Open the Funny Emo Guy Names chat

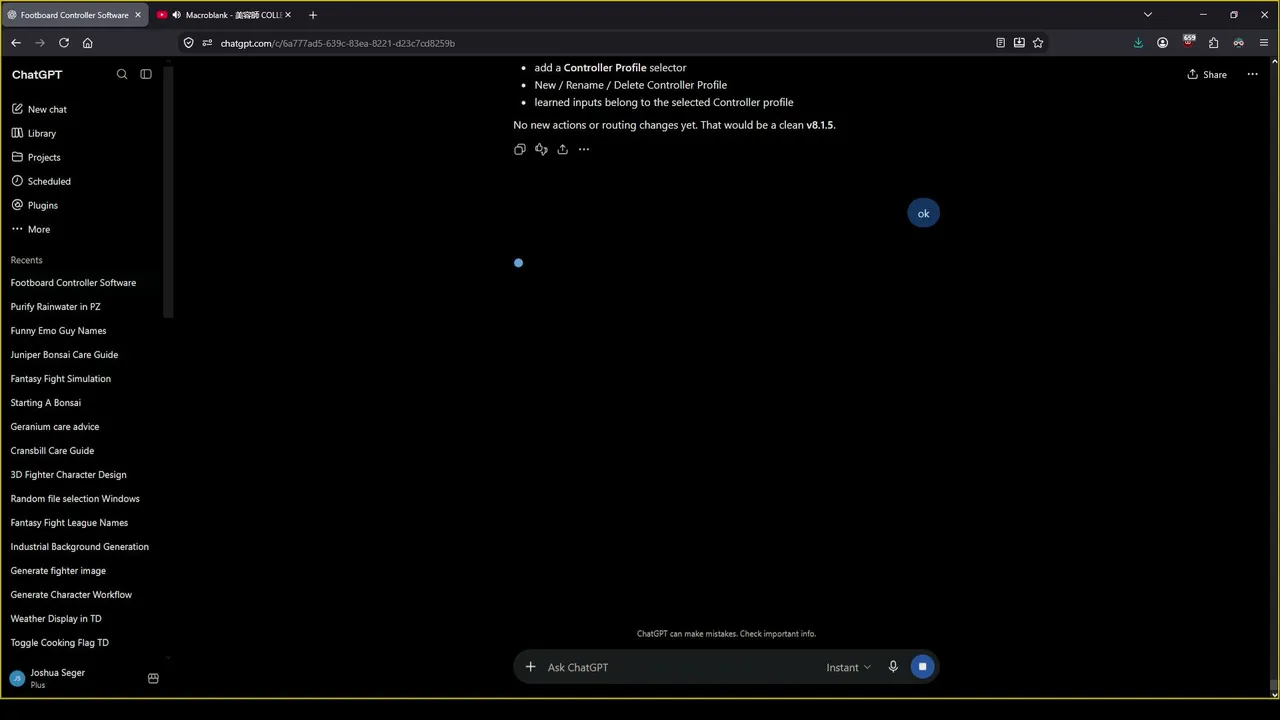click(59, 331)
